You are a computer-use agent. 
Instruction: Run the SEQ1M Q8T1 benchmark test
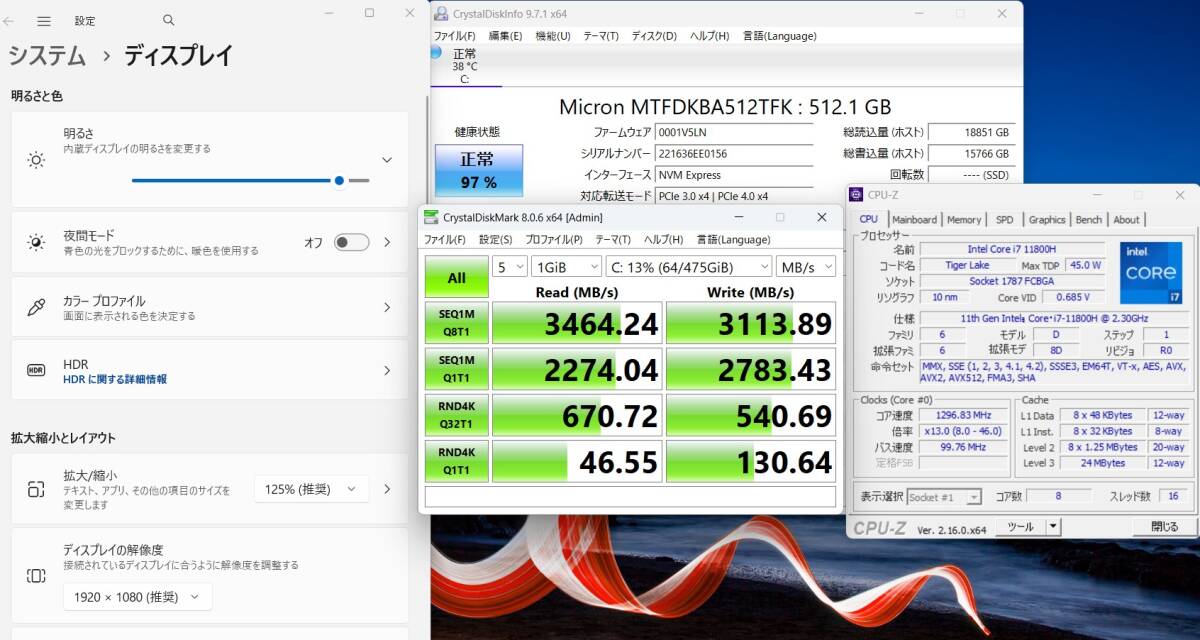pos(456,322)
